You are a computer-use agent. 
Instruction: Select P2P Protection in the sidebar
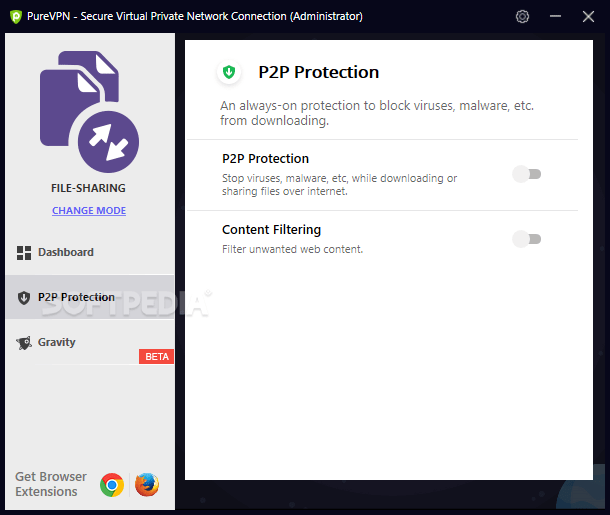pos(90,297)
